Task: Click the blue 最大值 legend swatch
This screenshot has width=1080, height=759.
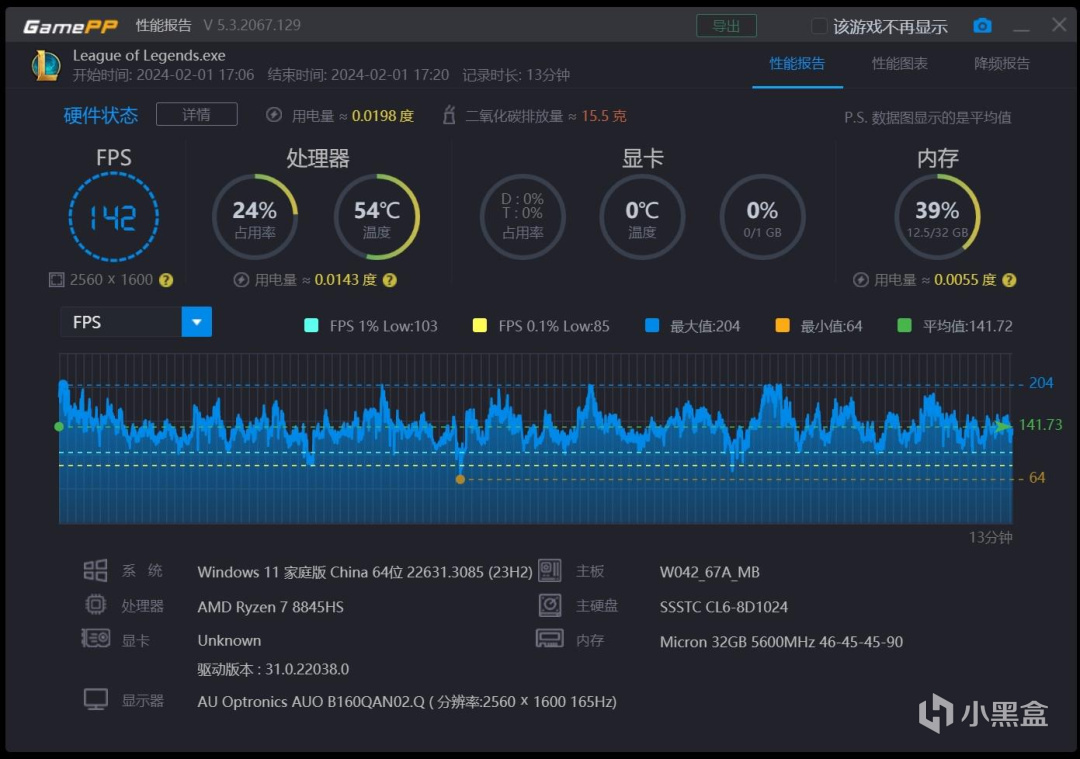Action: tap(652, 325)
